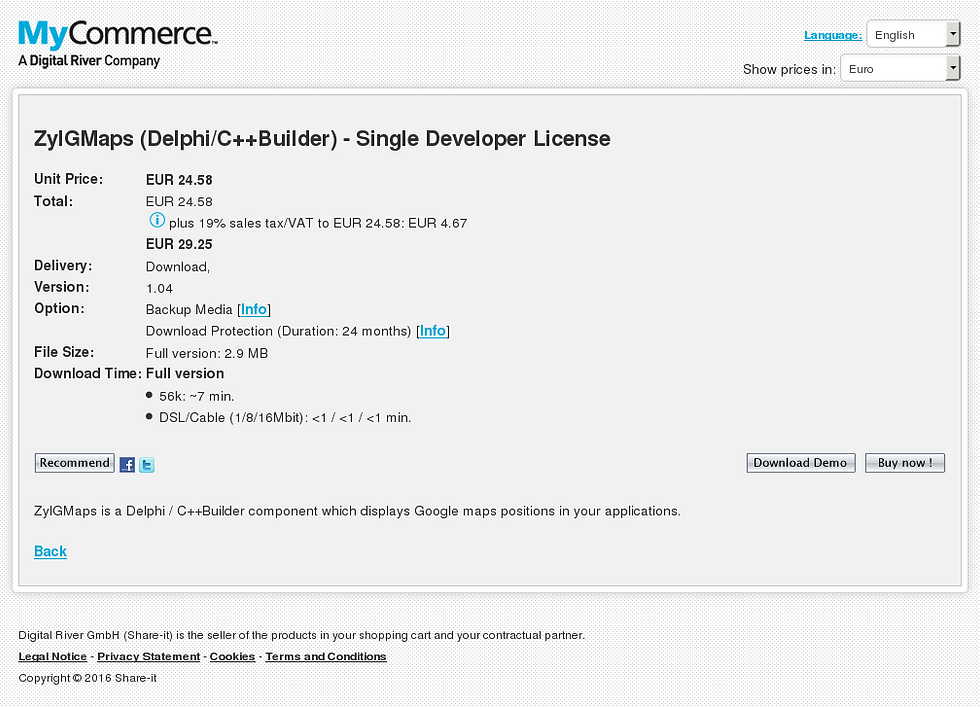The width and height of the screenshot is (980, 707).
Task: Open Download Protection Info link
Action: tap(432, 331)
